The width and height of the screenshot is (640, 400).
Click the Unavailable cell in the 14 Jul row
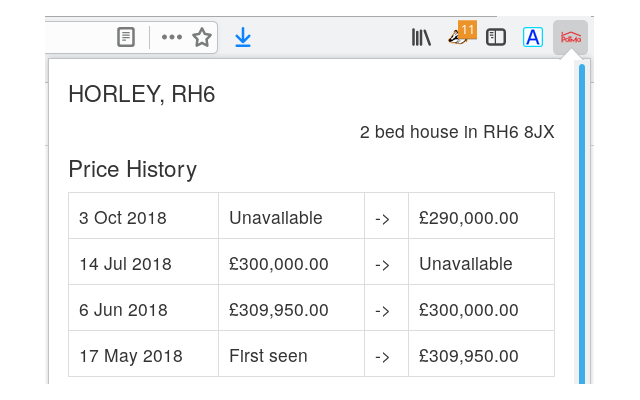[481, 262]
